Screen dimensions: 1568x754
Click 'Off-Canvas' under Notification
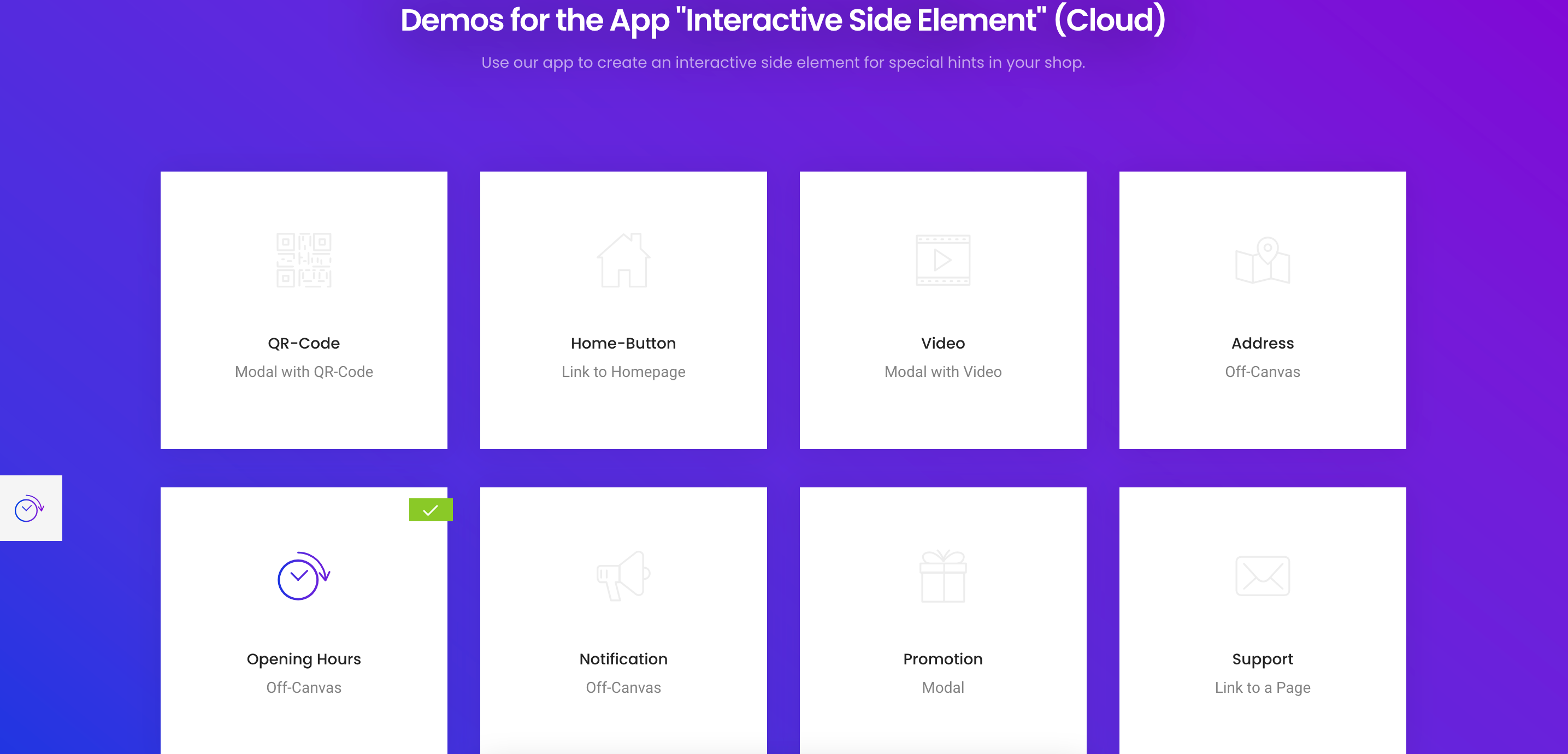click(x=623, y=688)
